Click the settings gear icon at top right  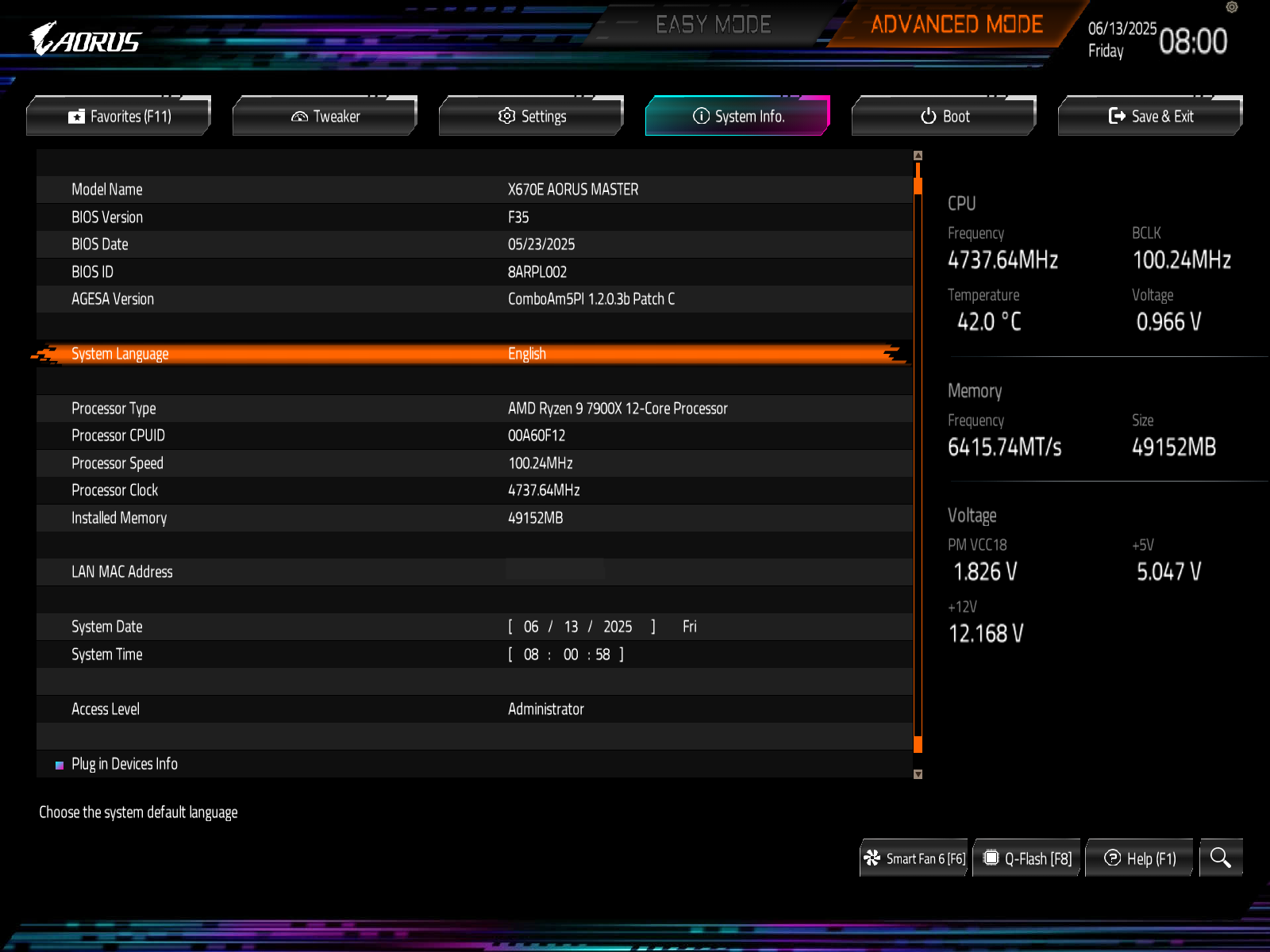[x=1232, y=7]
